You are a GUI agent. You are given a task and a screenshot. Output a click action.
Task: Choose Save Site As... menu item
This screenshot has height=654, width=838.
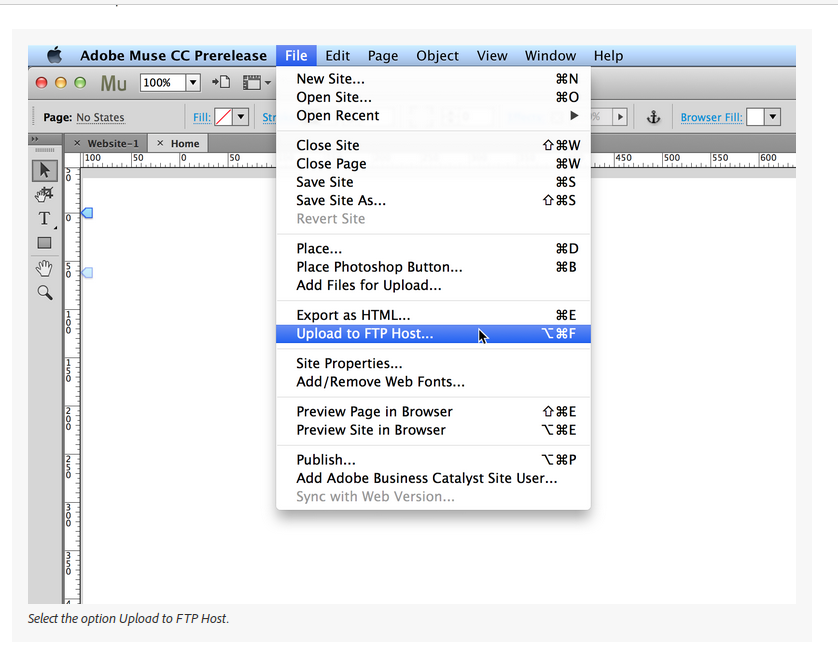pyautogui.click(x=433, y=200)
